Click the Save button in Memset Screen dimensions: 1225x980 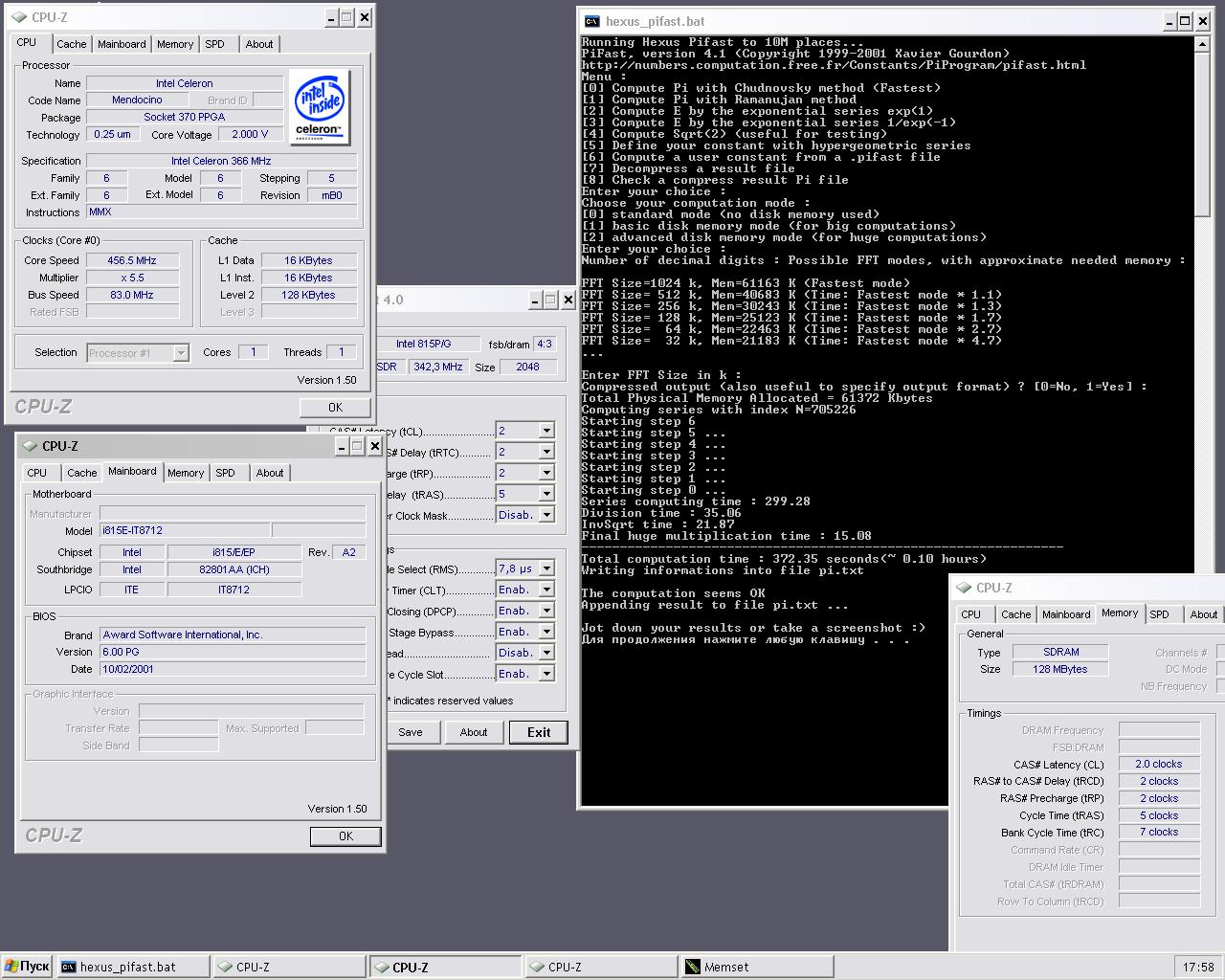coord(411,732)
